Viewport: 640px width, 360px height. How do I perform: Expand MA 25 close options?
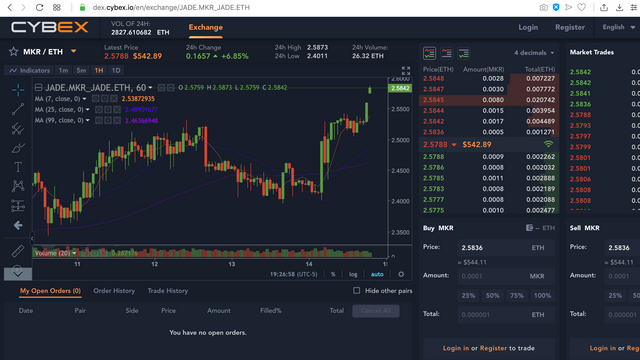[x=87, y=109]
